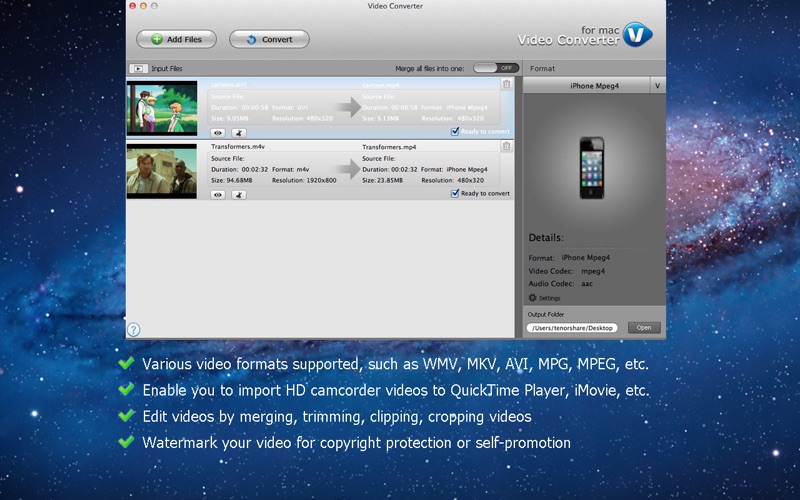Click the preview eye icon for Transformers.m4v
The height and width of the screenshot is (500, 800).
(x=218, y=195)
